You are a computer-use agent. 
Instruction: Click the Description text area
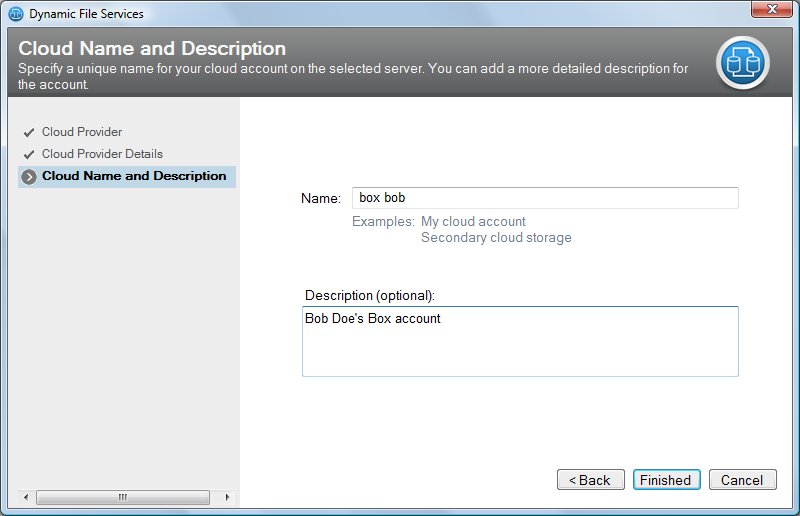click(x=520, y=341)
